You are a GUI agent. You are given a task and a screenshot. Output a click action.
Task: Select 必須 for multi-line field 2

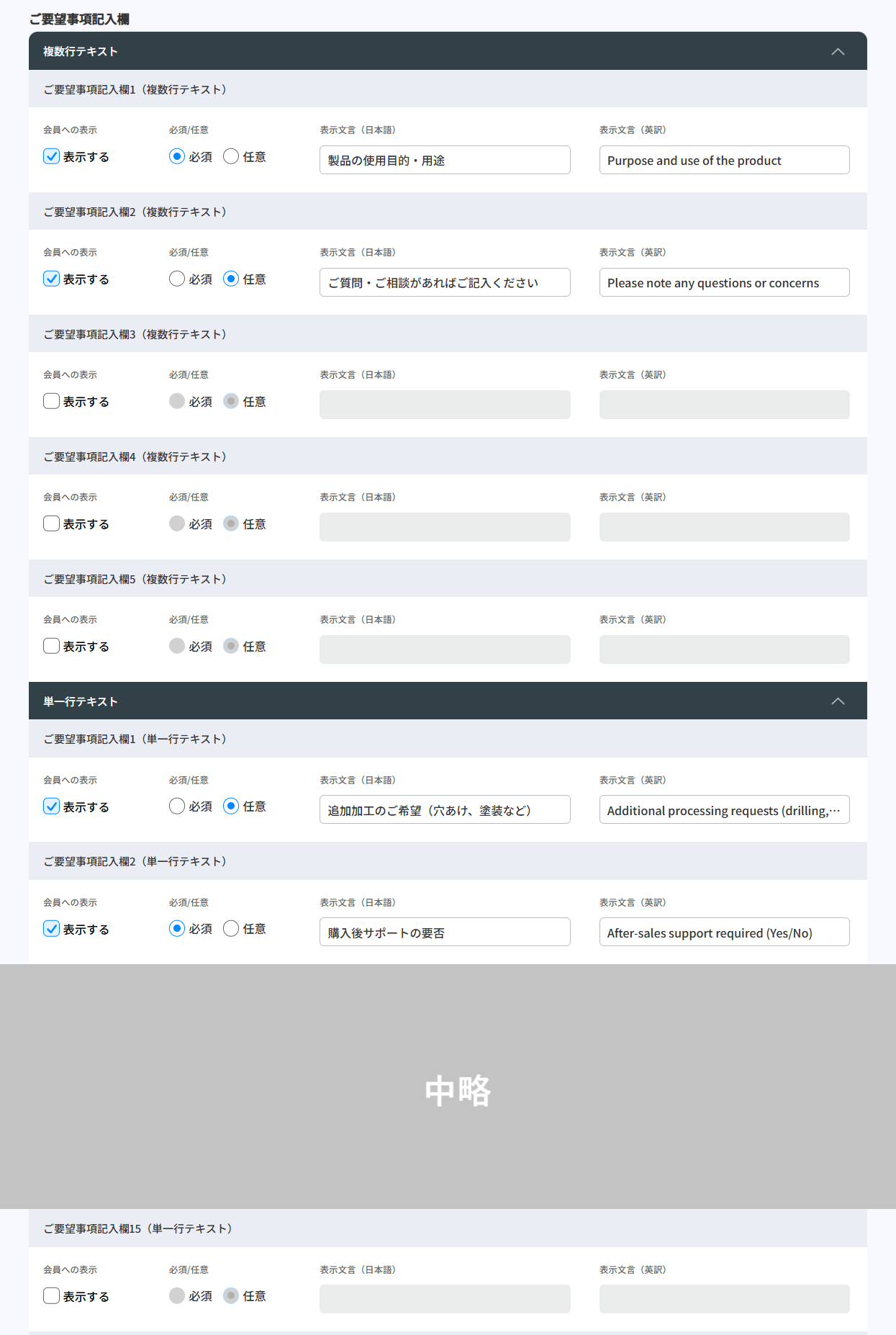tap(177, 279)
